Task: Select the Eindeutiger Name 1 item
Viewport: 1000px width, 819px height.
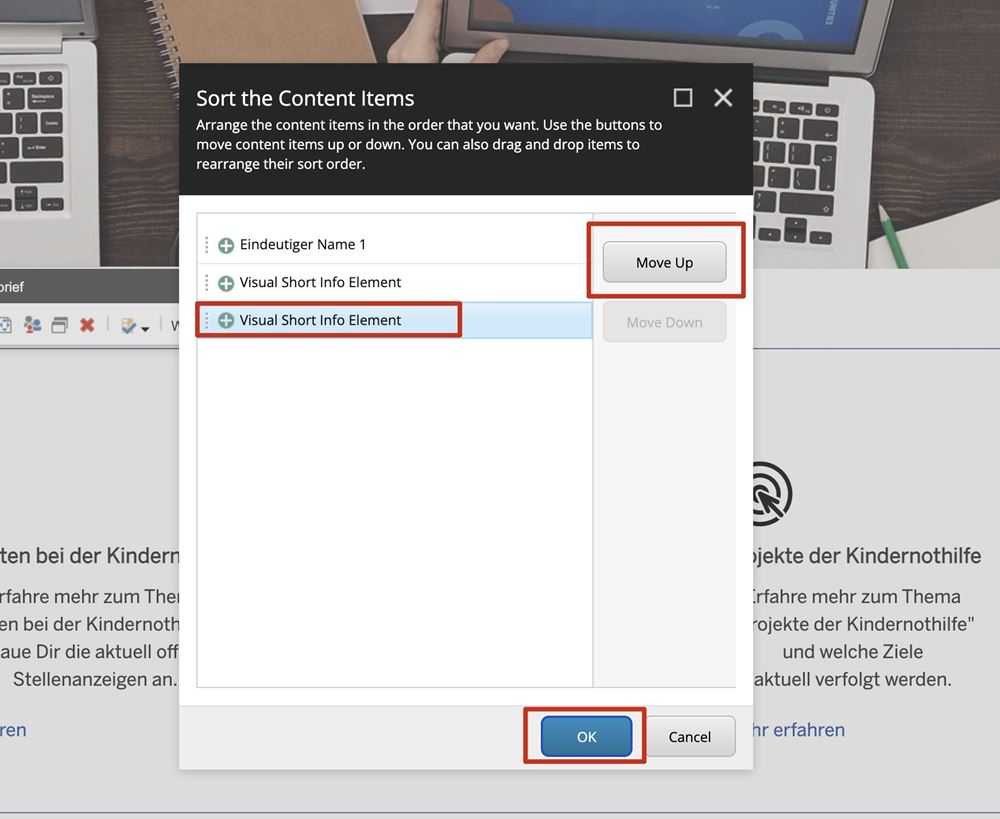Action: click(x=303, y=245)
